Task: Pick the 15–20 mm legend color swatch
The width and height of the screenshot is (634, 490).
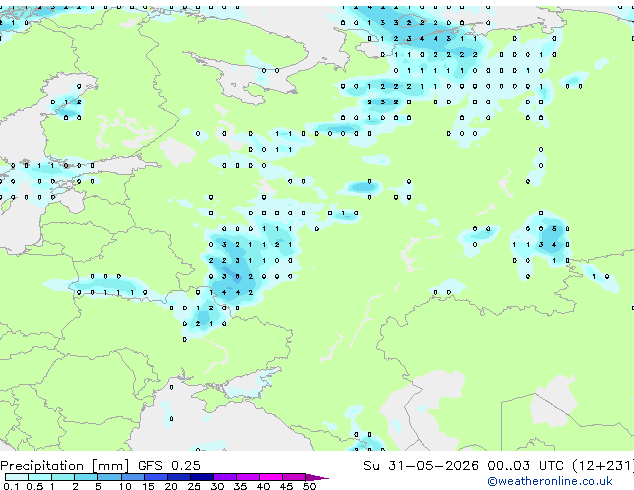Action: point(155,477)
